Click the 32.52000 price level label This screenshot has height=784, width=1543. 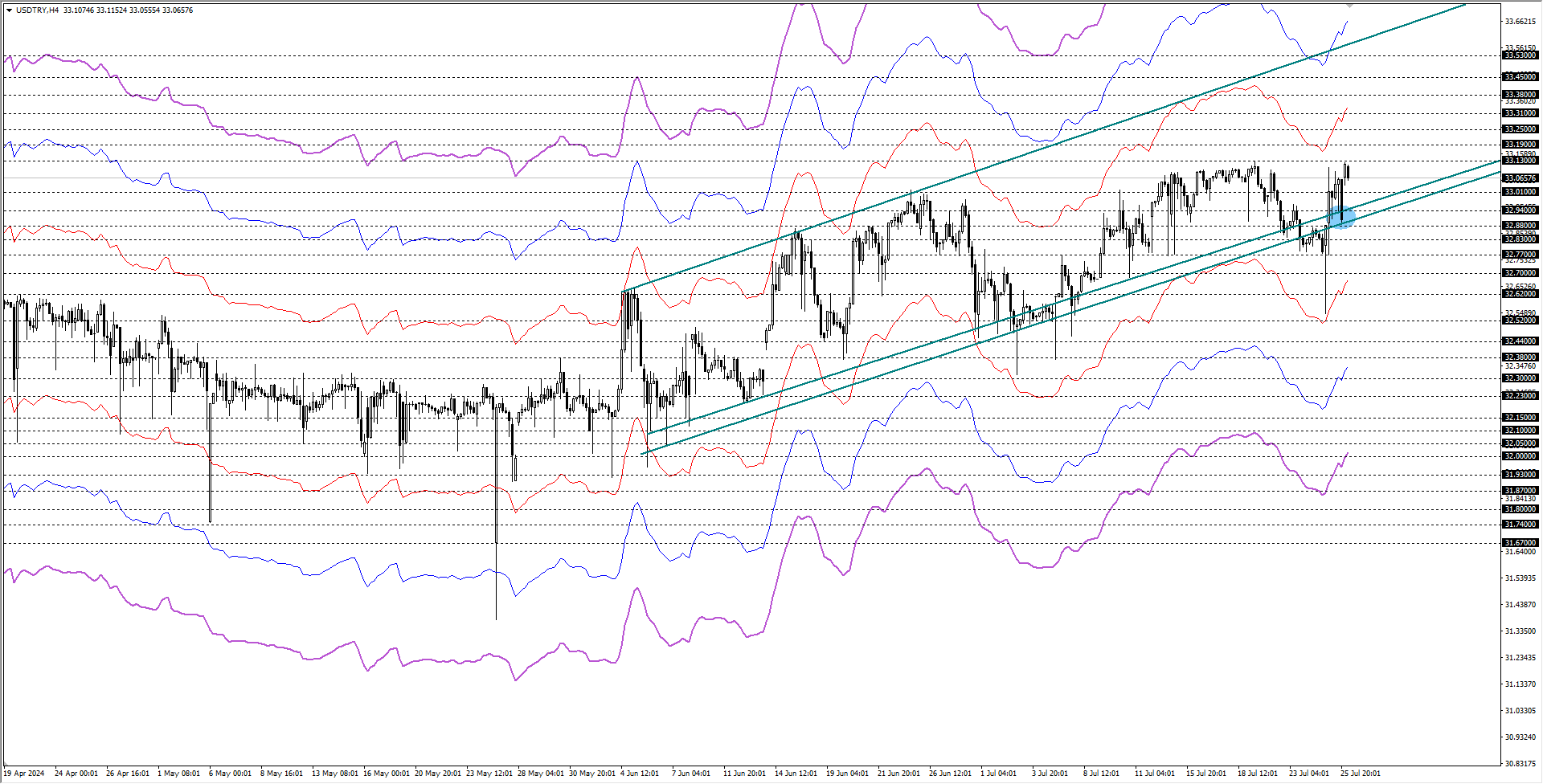[1520, 321]
